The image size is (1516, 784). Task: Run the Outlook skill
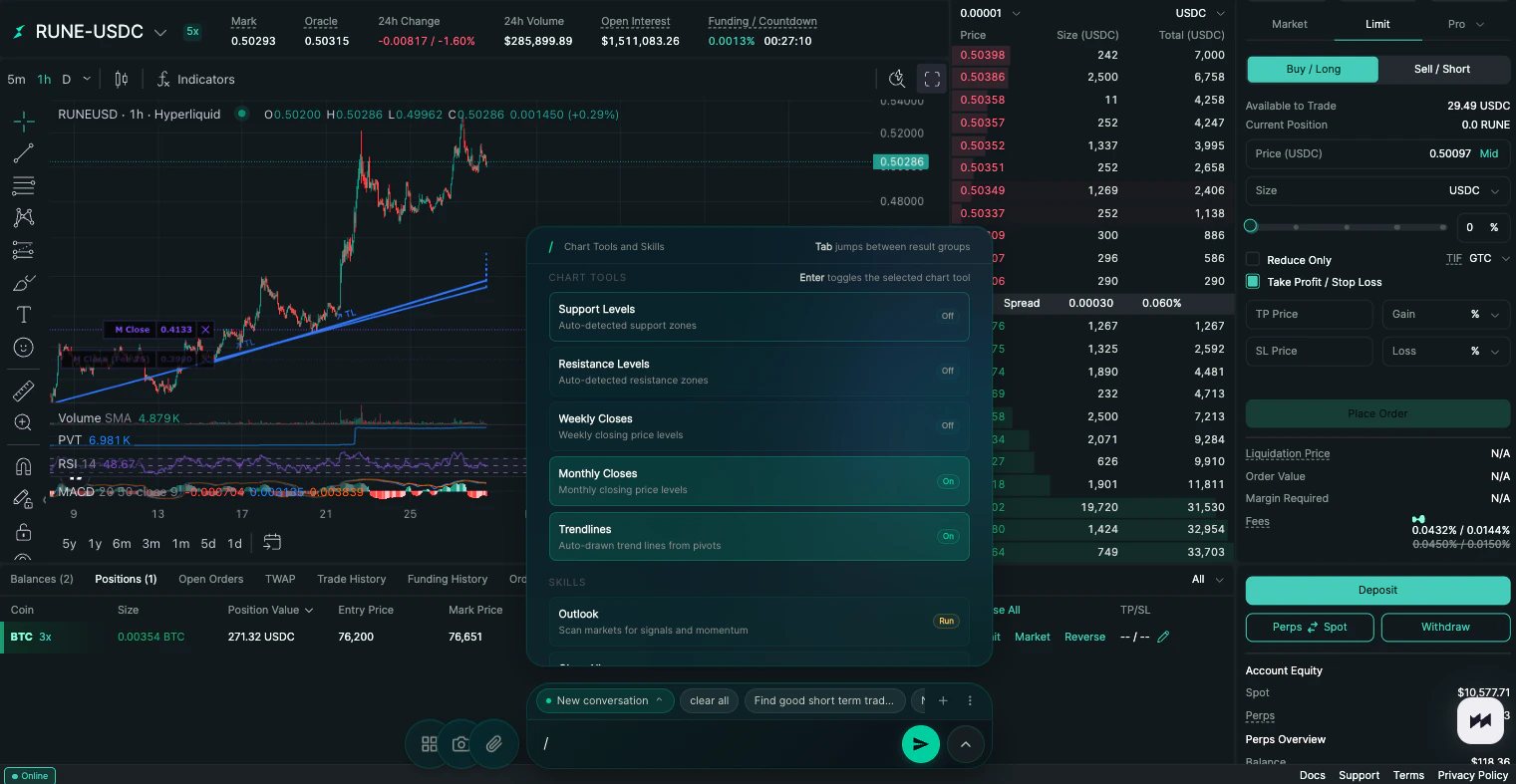(x=946, y=621)
